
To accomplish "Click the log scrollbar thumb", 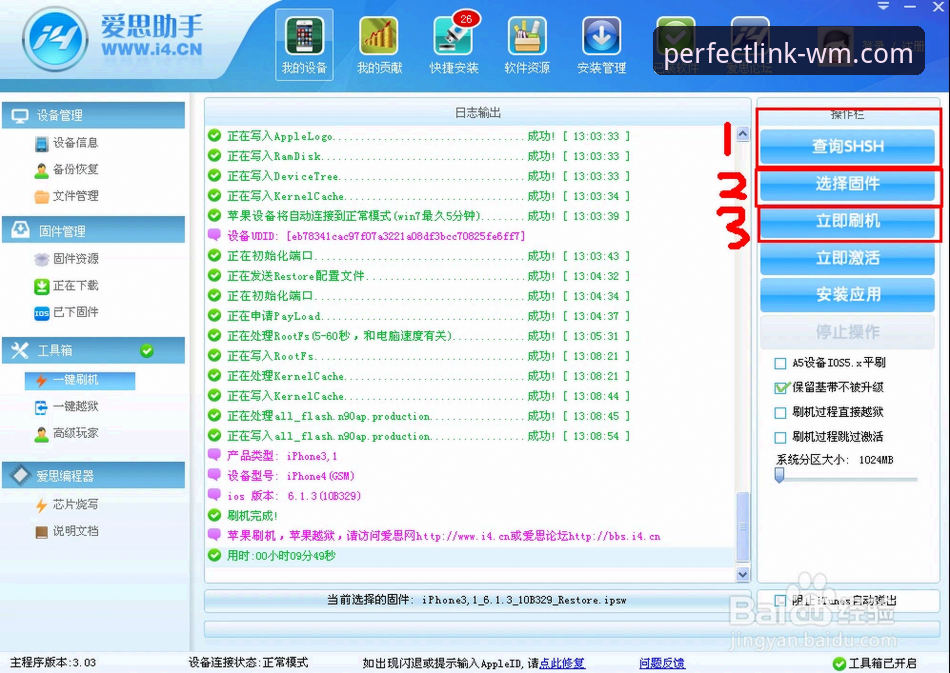I will coord(743,527).
